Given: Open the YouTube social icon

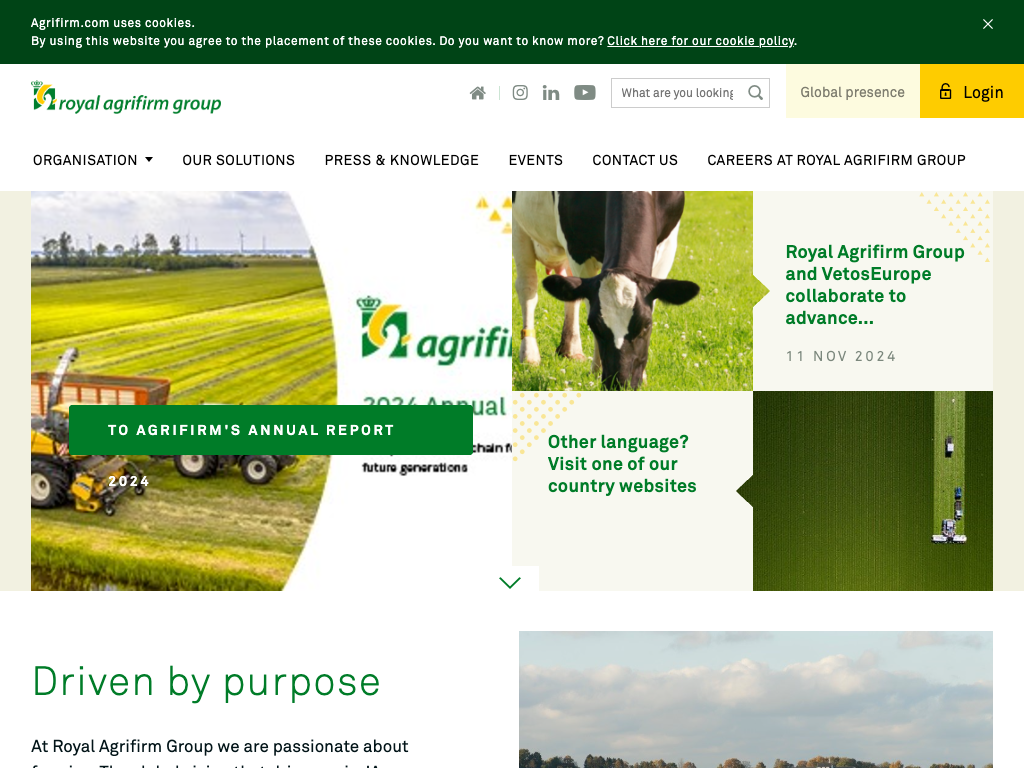Looking at the screenshot, I should [x=585, y=93].
